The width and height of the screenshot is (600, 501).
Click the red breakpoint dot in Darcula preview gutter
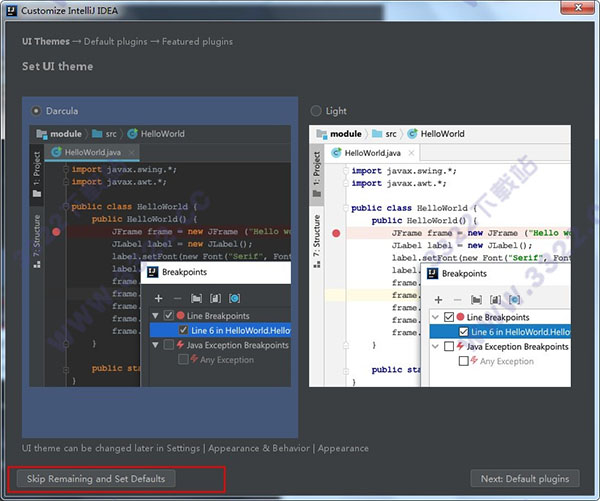click(56, 231)
